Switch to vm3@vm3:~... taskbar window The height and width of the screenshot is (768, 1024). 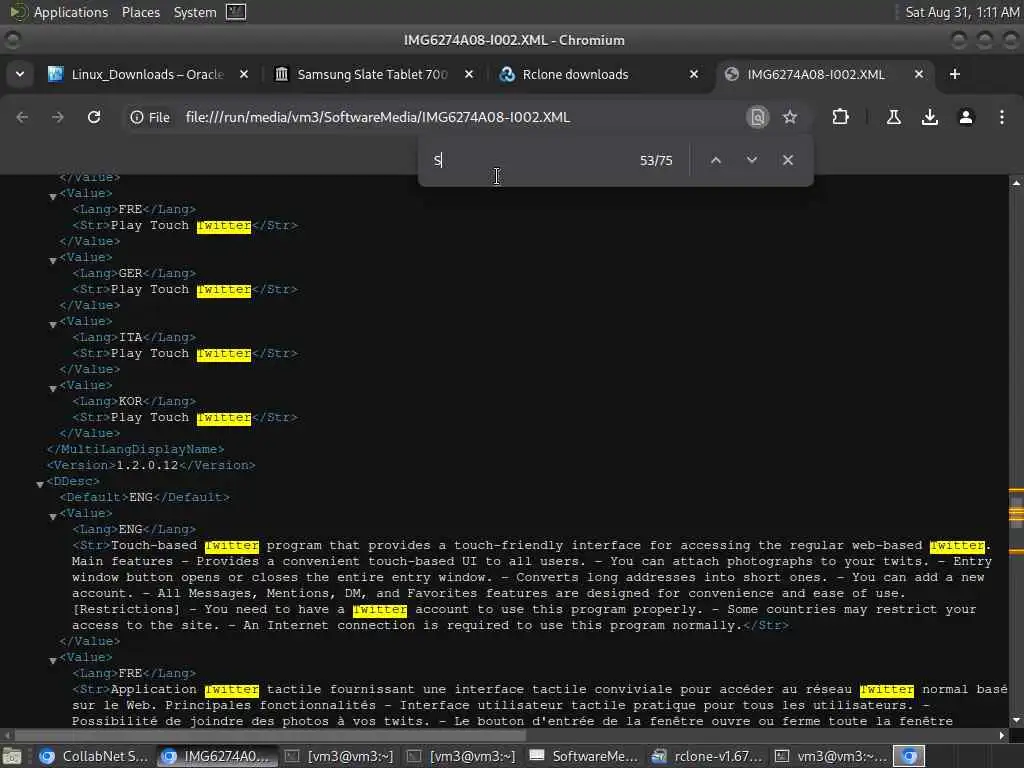pos(829,756)
